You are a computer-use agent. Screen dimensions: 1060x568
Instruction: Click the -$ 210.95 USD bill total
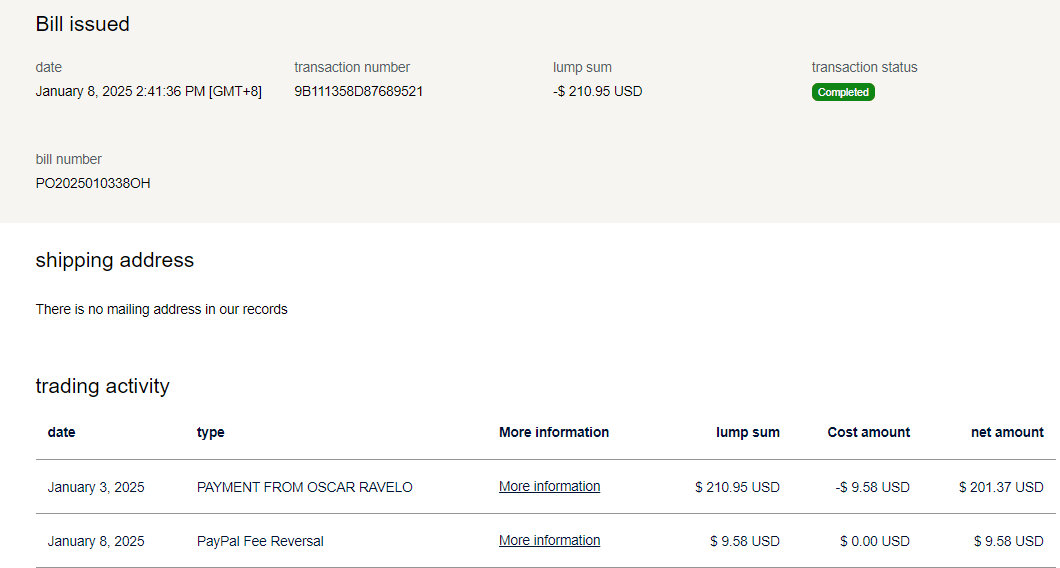click(x=597, y=91)
